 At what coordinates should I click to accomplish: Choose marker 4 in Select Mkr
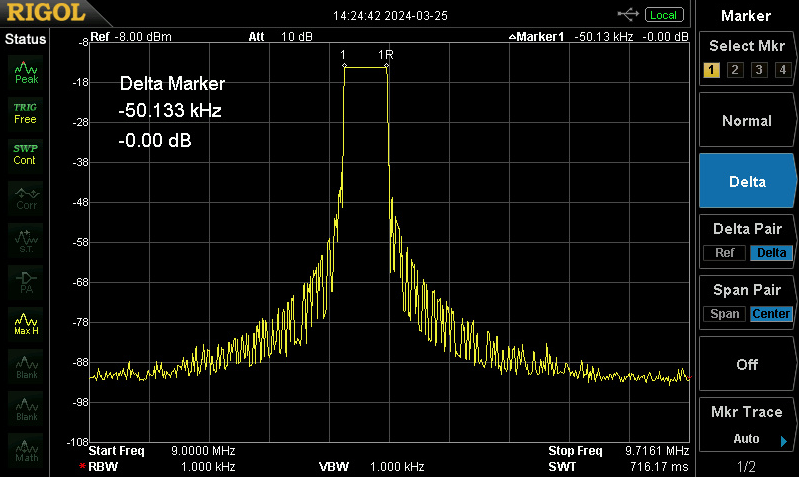pos(782,70)
